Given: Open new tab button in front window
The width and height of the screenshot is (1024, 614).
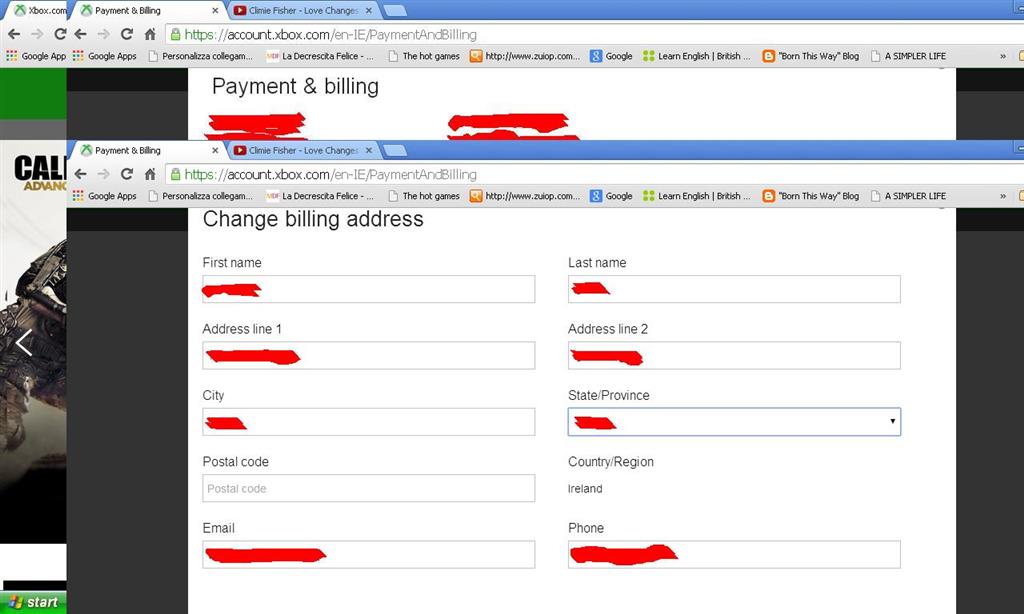Looking at the screenshot, I should (x=395, y=151).
